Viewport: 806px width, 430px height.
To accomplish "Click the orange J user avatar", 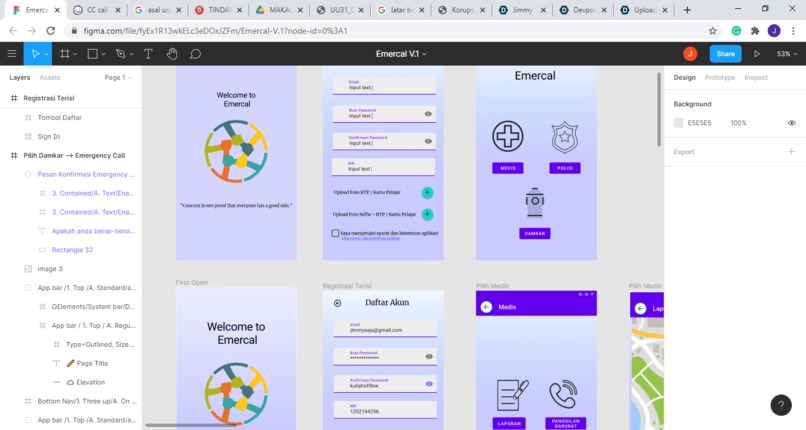I will (690, 53).
